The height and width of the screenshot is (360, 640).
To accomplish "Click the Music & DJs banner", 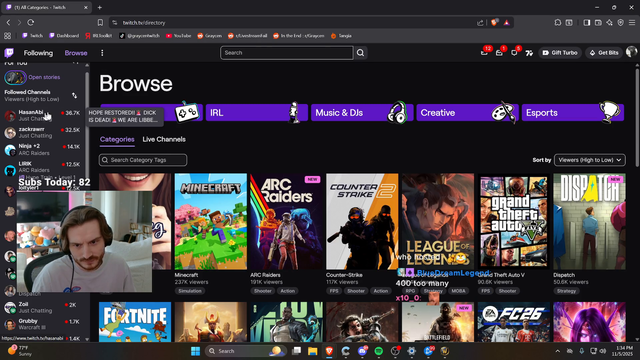I will pyautogui.click(x=362, y=113).
